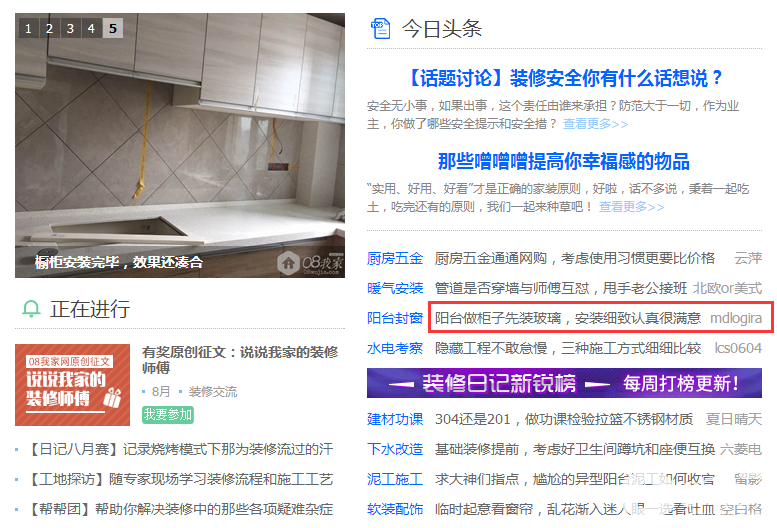This screenshot has height=528, width=777.
Task: Switch carousel to slide 3
Action: 70,28
